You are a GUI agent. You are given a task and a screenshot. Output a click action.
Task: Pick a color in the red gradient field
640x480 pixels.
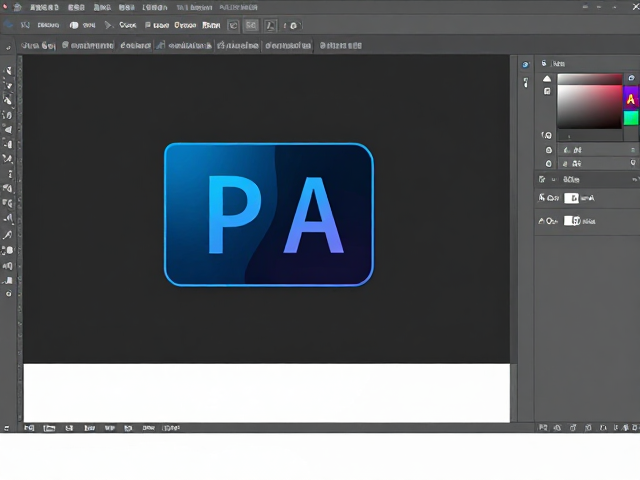[589, 107]
